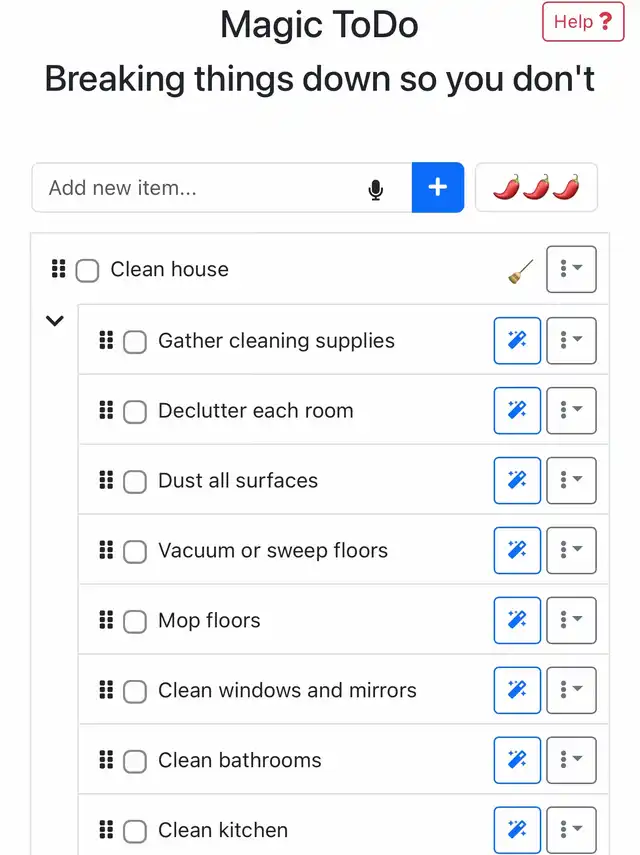Open the options menu for Clean kitchen
Viewport: 640px width, 855px height.
[571, 830]
